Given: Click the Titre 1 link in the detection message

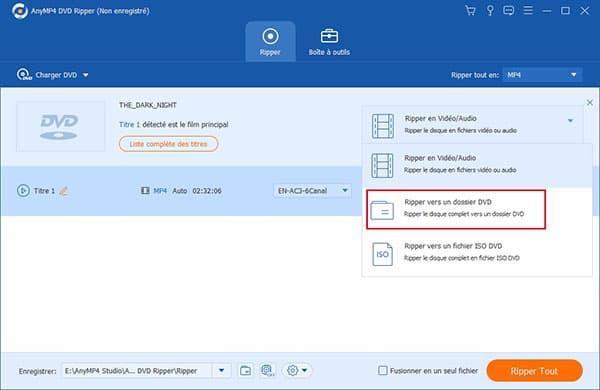Looking at the screenshot, I should [x=129, y=124].
